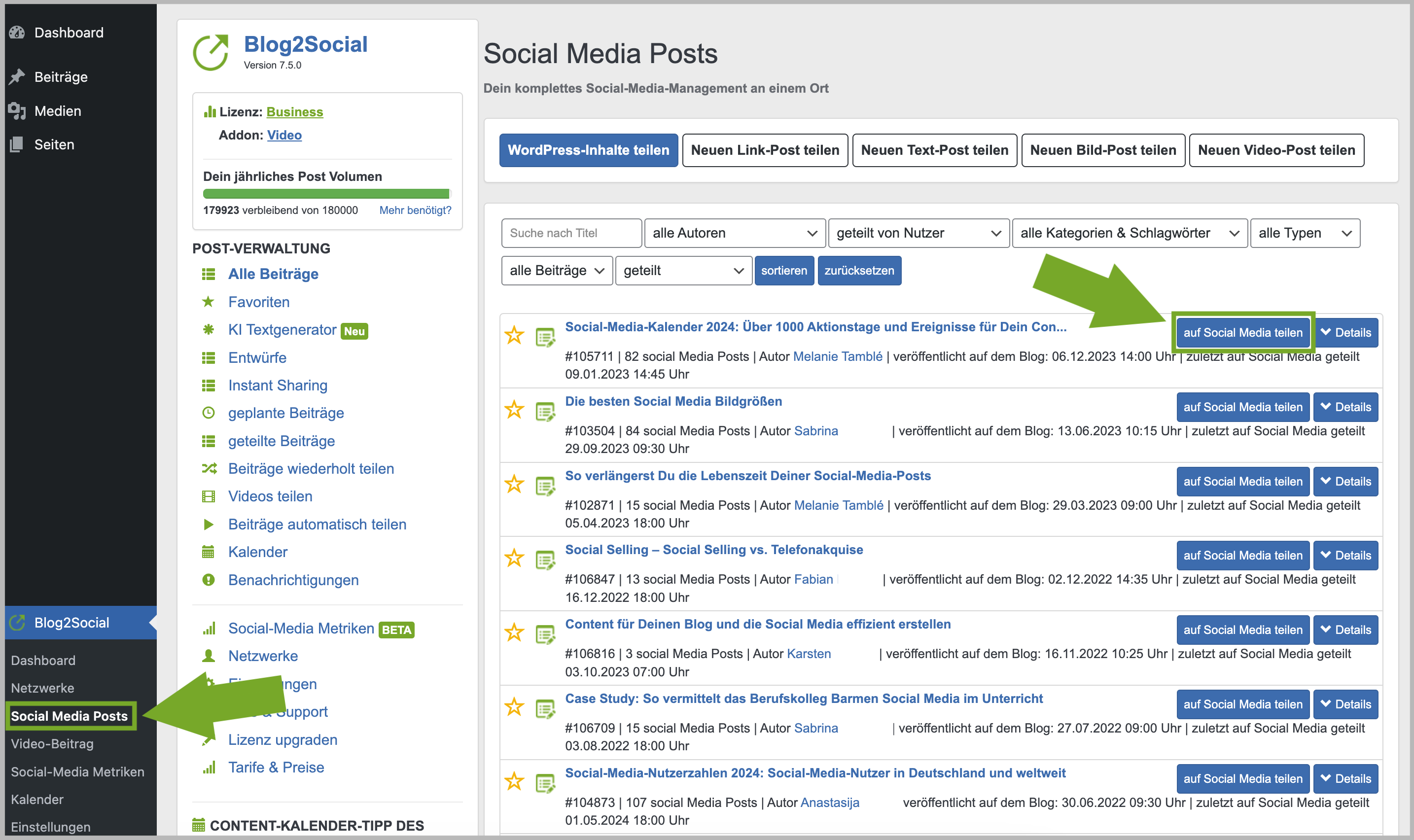This screenshot has width=1414, height=840.
Task: Click the Beiträge pin icon
Action: coord(17,76)
